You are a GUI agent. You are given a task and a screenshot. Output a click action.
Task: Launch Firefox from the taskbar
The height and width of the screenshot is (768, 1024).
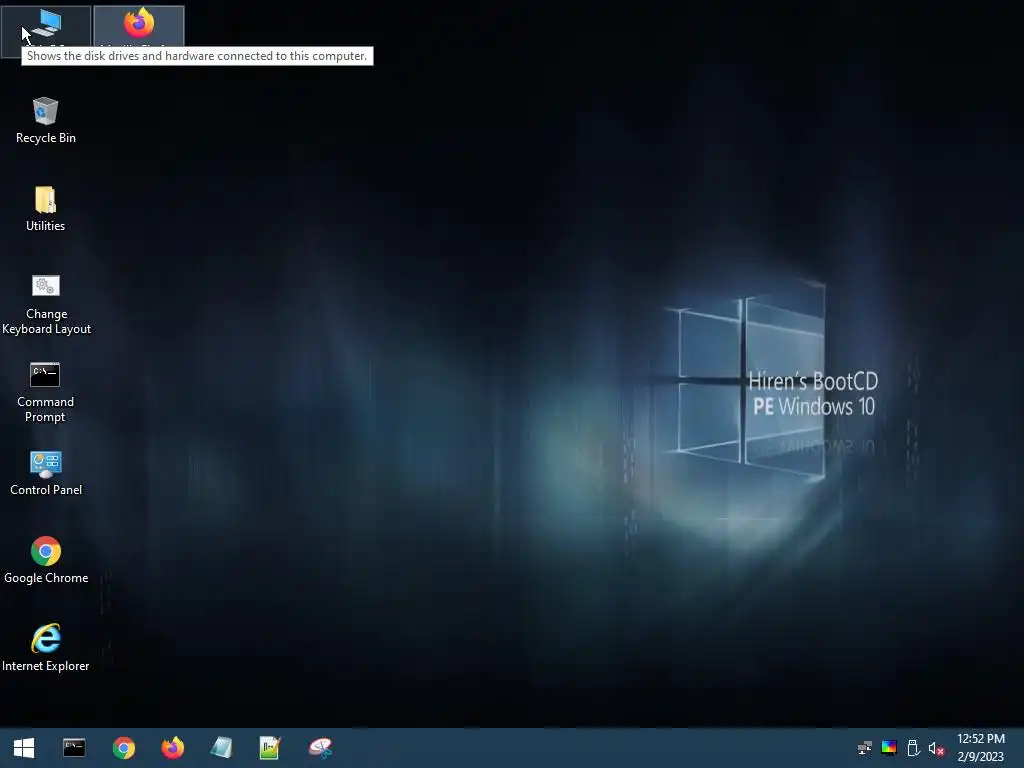tap(173, 748)
